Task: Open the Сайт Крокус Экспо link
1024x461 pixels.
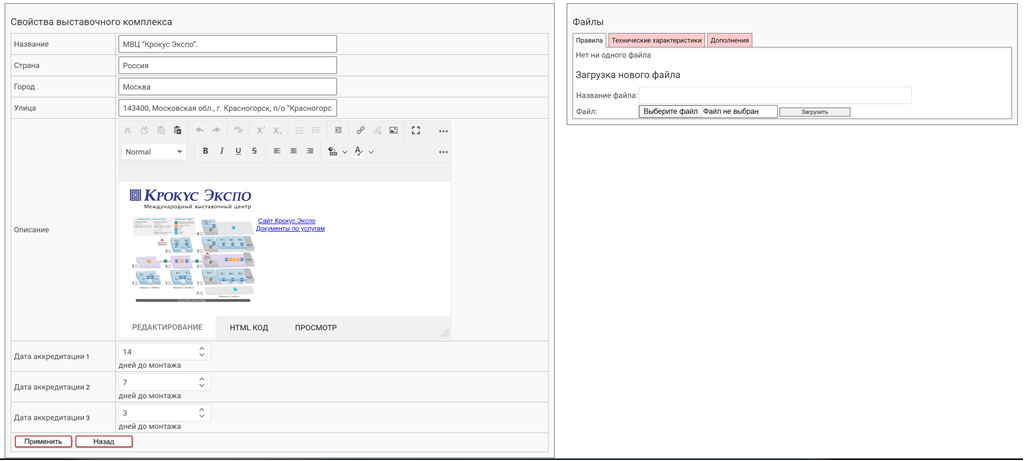Action: pyautogui.click(x=286, y=221)
